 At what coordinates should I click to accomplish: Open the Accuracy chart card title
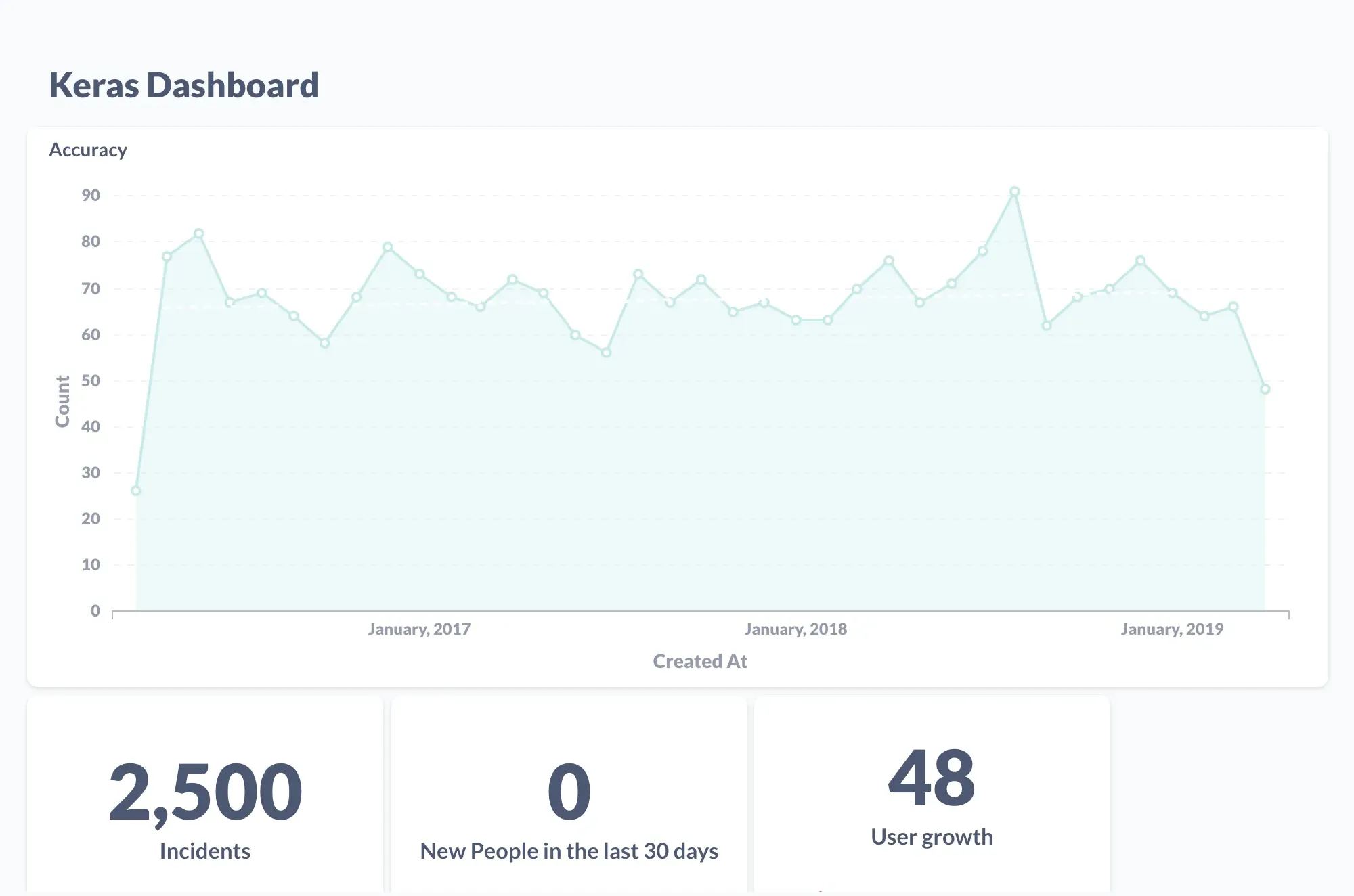(88, 150)
